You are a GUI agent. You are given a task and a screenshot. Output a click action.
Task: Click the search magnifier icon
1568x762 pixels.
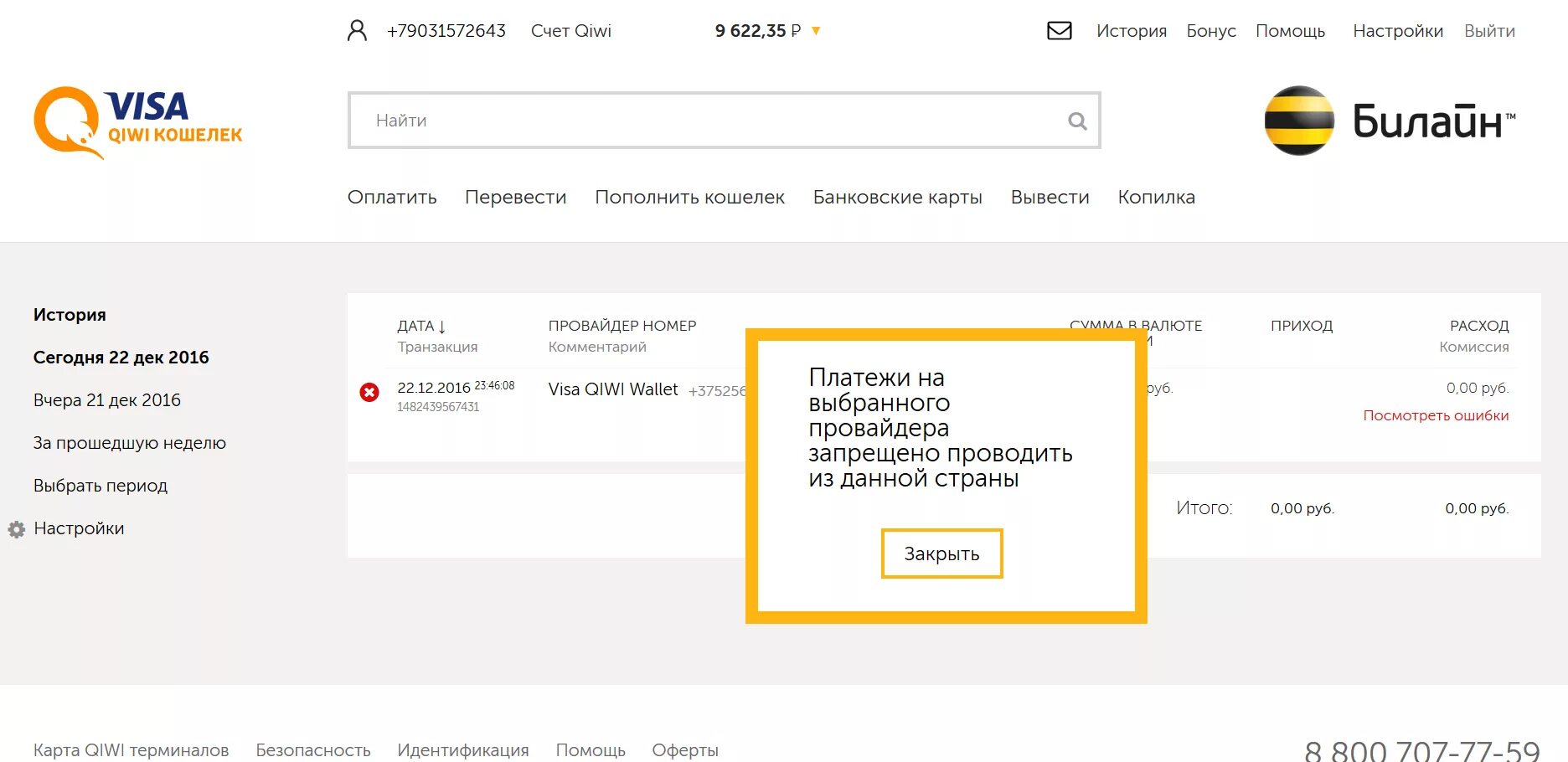tap(1077, 121)
